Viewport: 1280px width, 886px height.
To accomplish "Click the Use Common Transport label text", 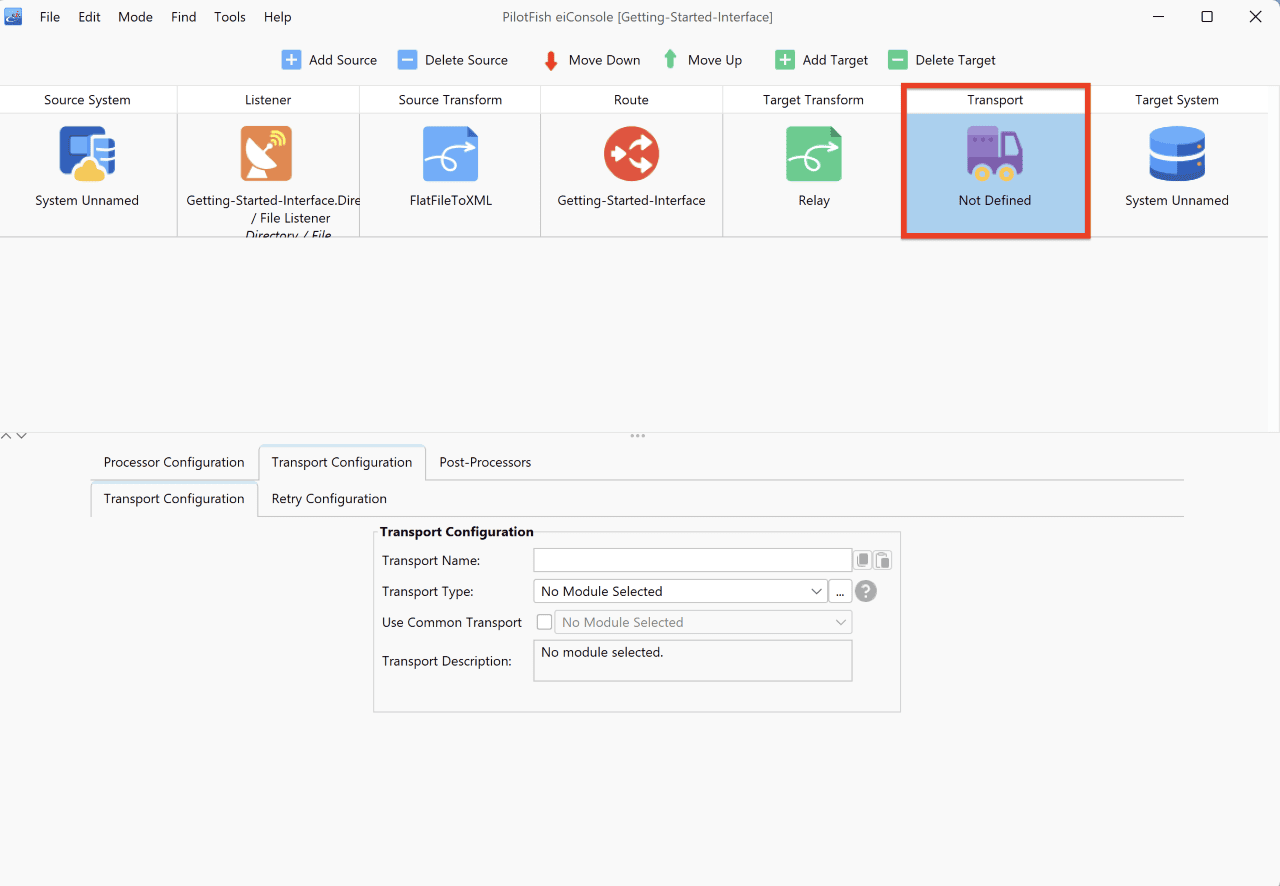I will (x=452, y=622).
